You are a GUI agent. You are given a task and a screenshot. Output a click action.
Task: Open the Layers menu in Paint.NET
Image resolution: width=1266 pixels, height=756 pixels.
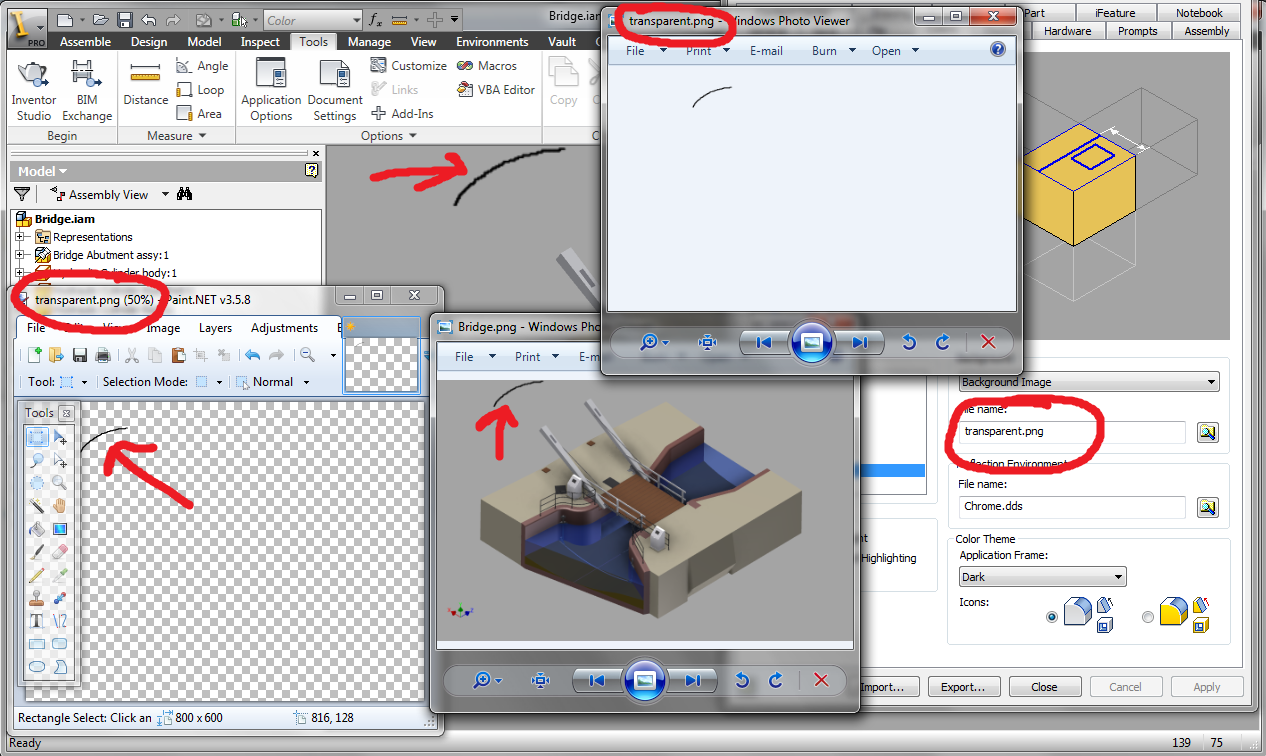tap(215, 328)
